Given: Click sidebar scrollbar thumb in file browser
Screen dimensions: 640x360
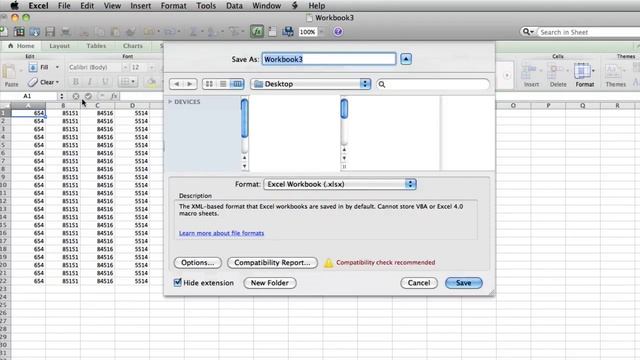Looking at the screenshot, I should point(244,118).
